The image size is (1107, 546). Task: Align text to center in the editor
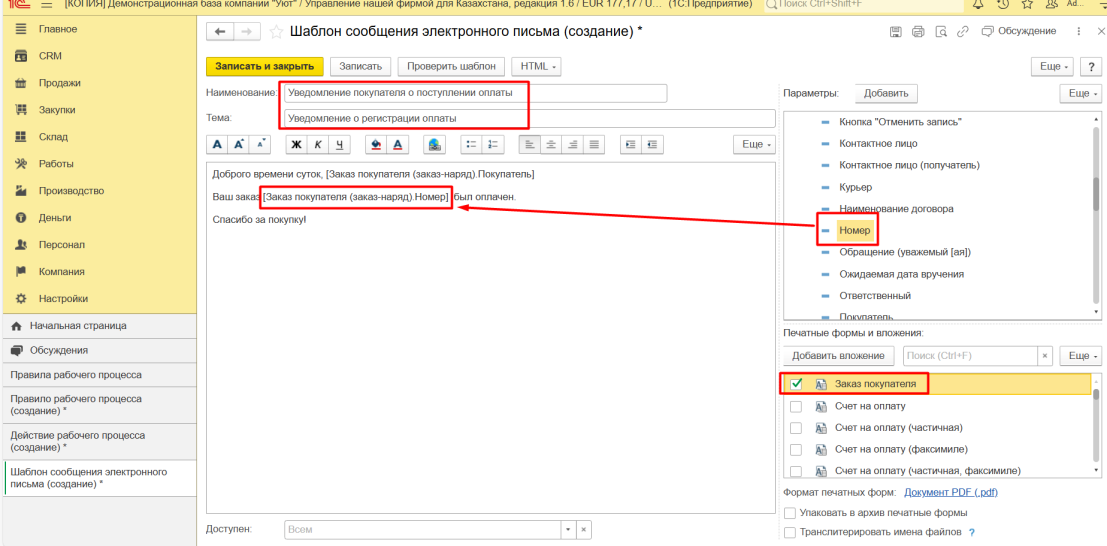click(551, 144)
